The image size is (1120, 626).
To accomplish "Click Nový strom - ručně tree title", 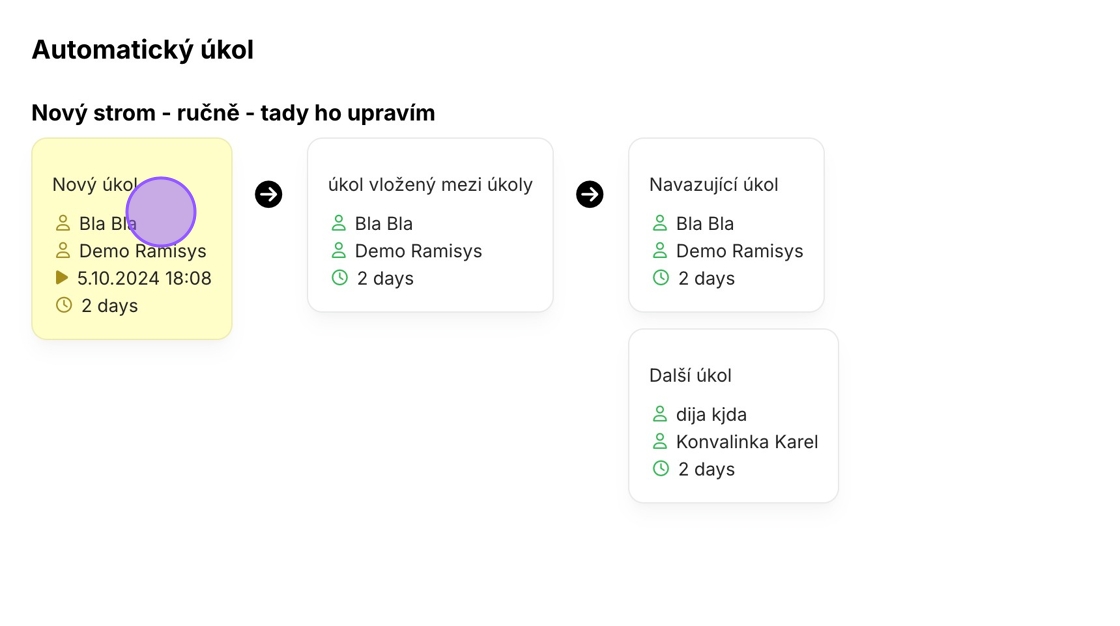I will [x=233, y=113].
